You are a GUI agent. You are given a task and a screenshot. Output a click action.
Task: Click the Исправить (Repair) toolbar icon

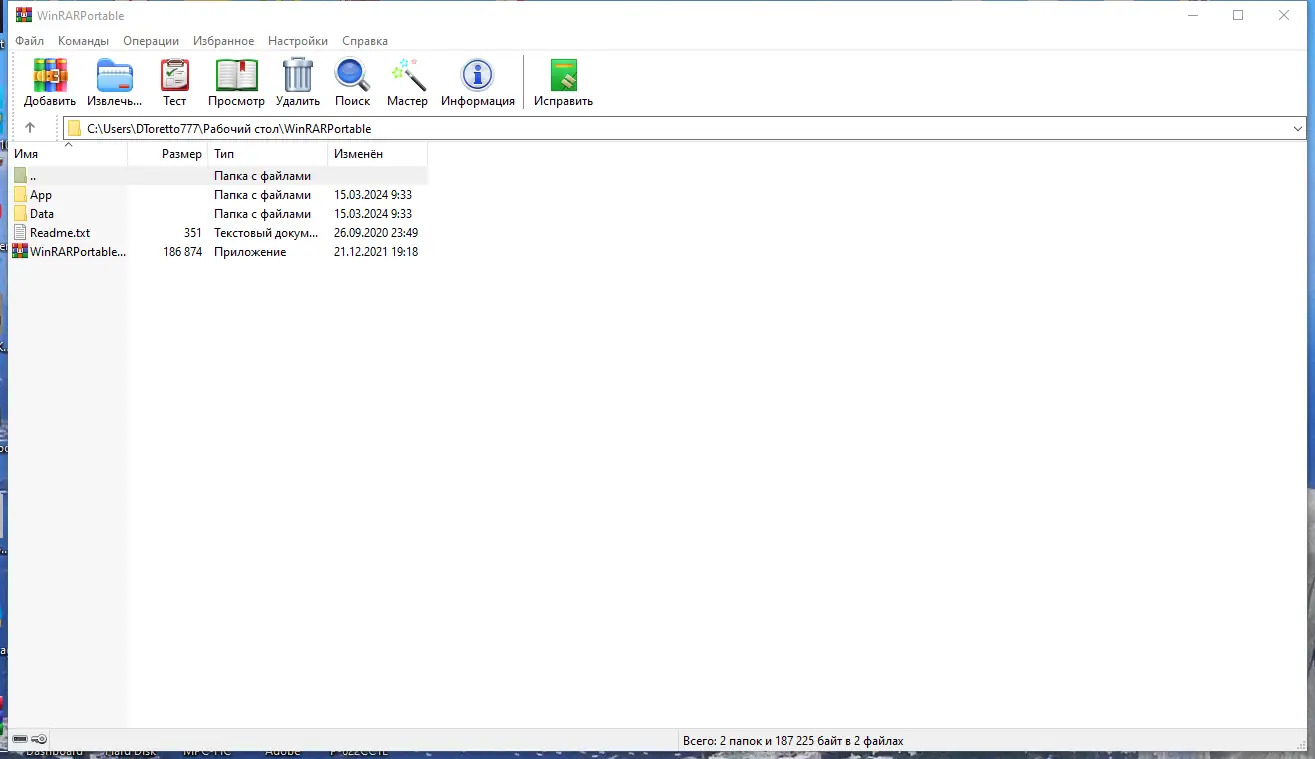pyautogui.click(x=564, y=75)
